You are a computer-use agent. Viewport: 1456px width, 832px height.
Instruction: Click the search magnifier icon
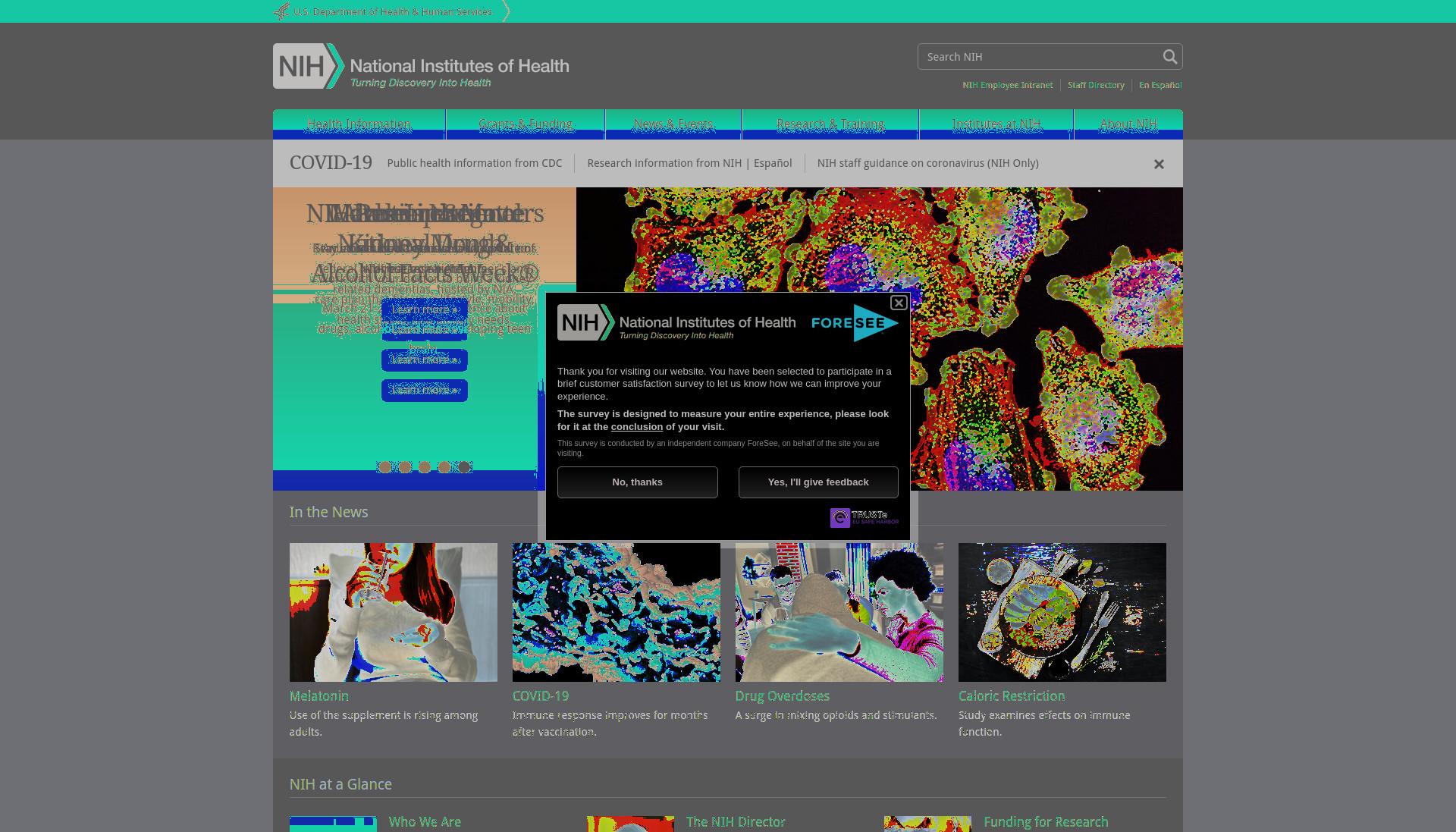[x=1169, y=57]
